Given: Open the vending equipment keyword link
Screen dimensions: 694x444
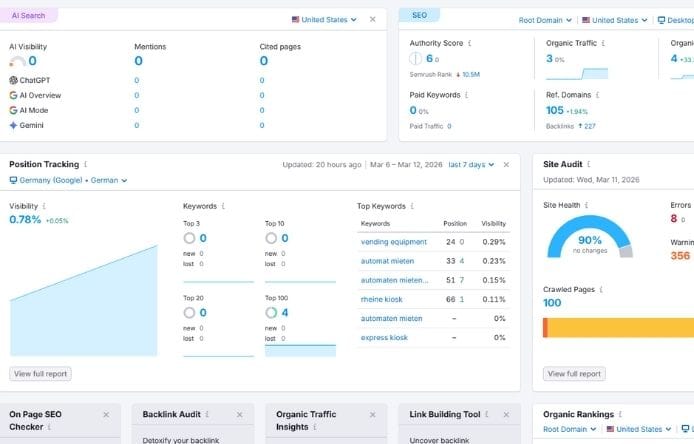Looking at the screenshot, I should 393,242.
